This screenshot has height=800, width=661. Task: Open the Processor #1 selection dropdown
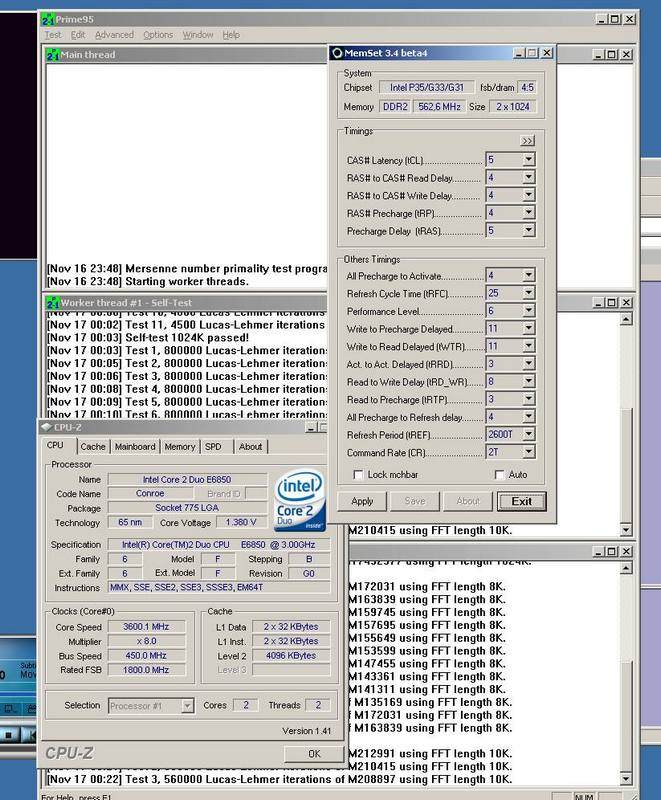(x=187, y=706)
